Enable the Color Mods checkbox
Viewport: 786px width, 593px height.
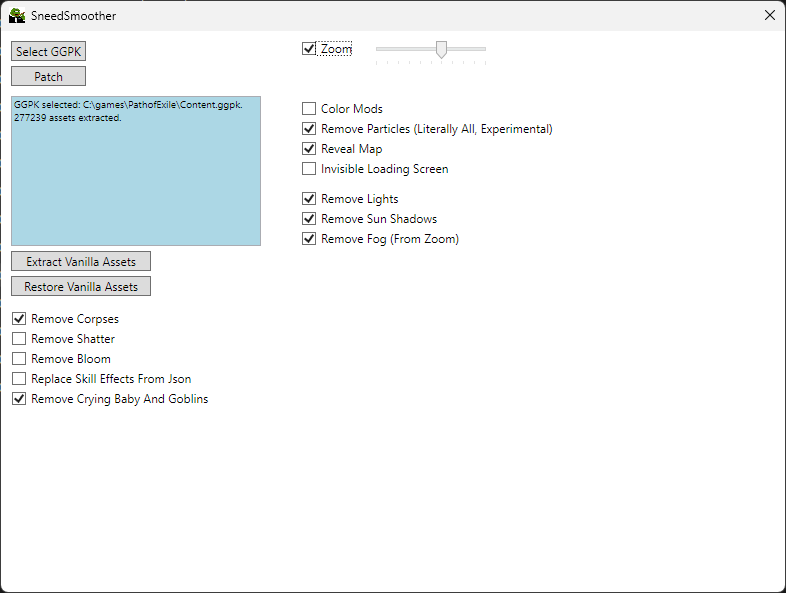coord(309,109)
